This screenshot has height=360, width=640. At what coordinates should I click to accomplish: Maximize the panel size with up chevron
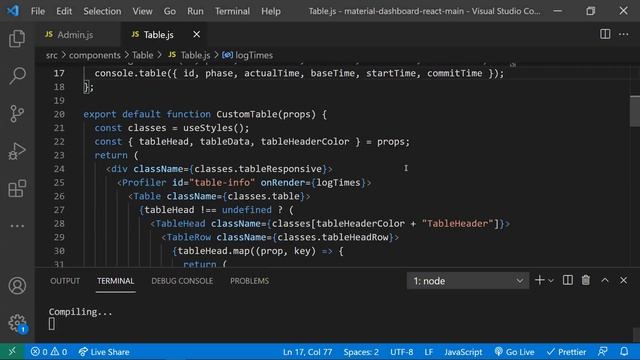[605, 280]
